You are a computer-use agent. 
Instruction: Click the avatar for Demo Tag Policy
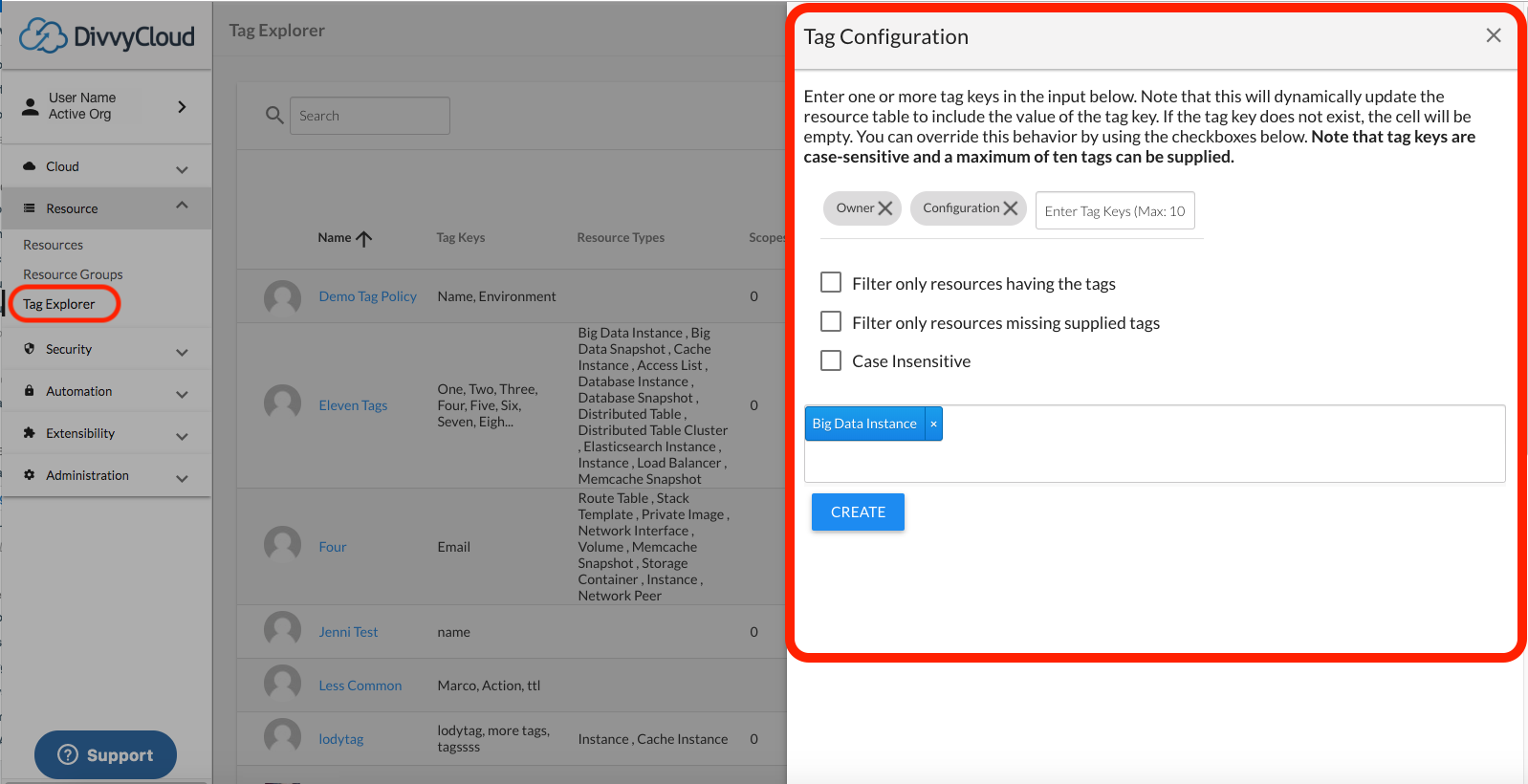(282, 297)
